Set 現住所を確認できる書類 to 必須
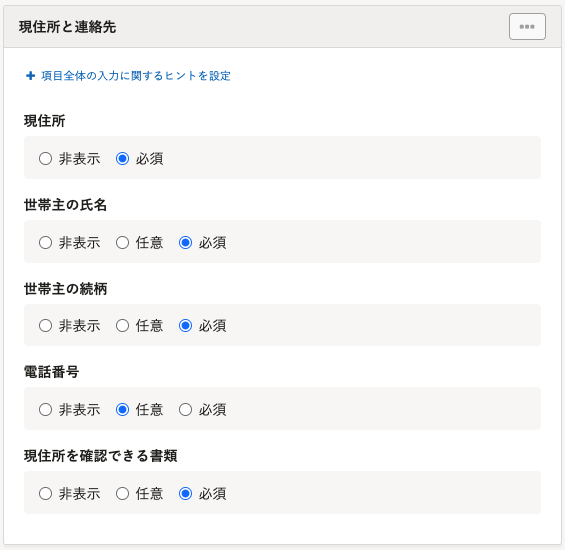 pyautogui.click(x=186, y=494)
